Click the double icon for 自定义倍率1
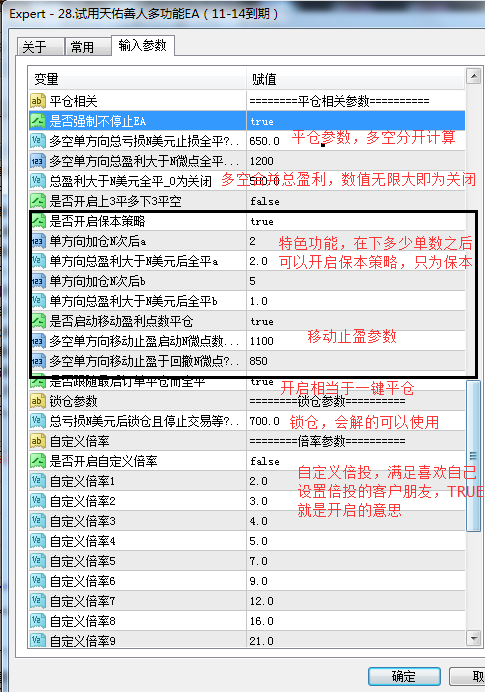This screenshot has height=692, width=485. tap(38, 481)
